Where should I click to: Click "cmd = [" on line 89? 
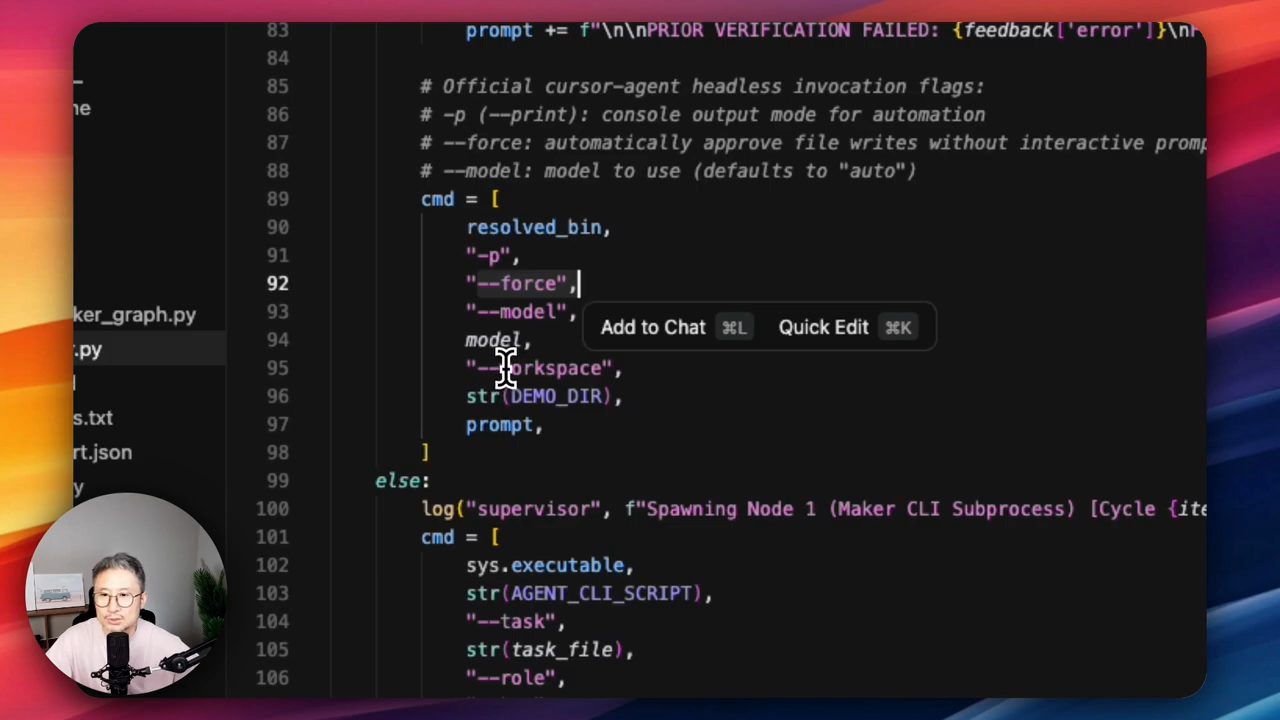point(459,199)
